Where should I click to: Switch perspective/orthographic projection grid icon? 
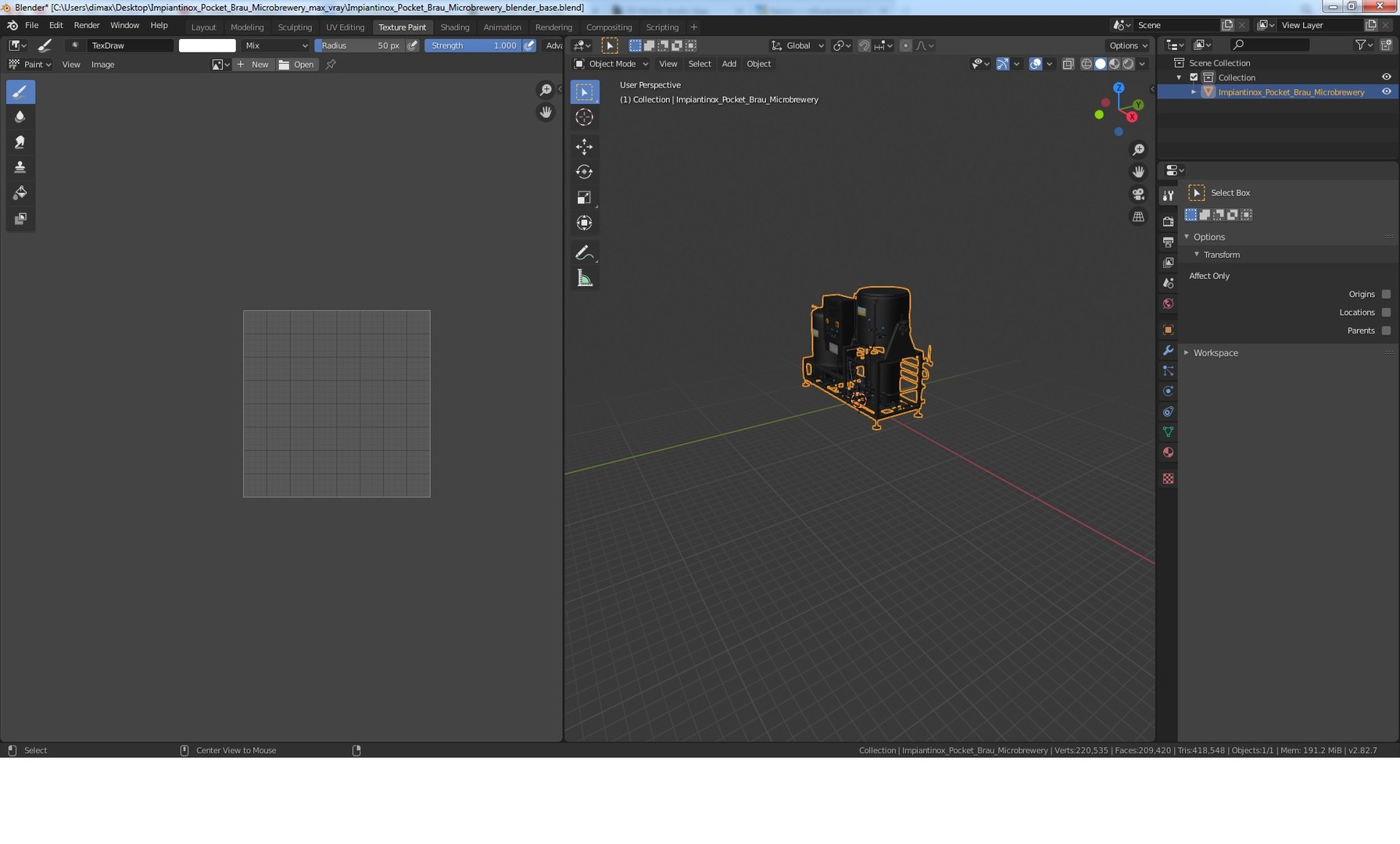[1138, 216]
